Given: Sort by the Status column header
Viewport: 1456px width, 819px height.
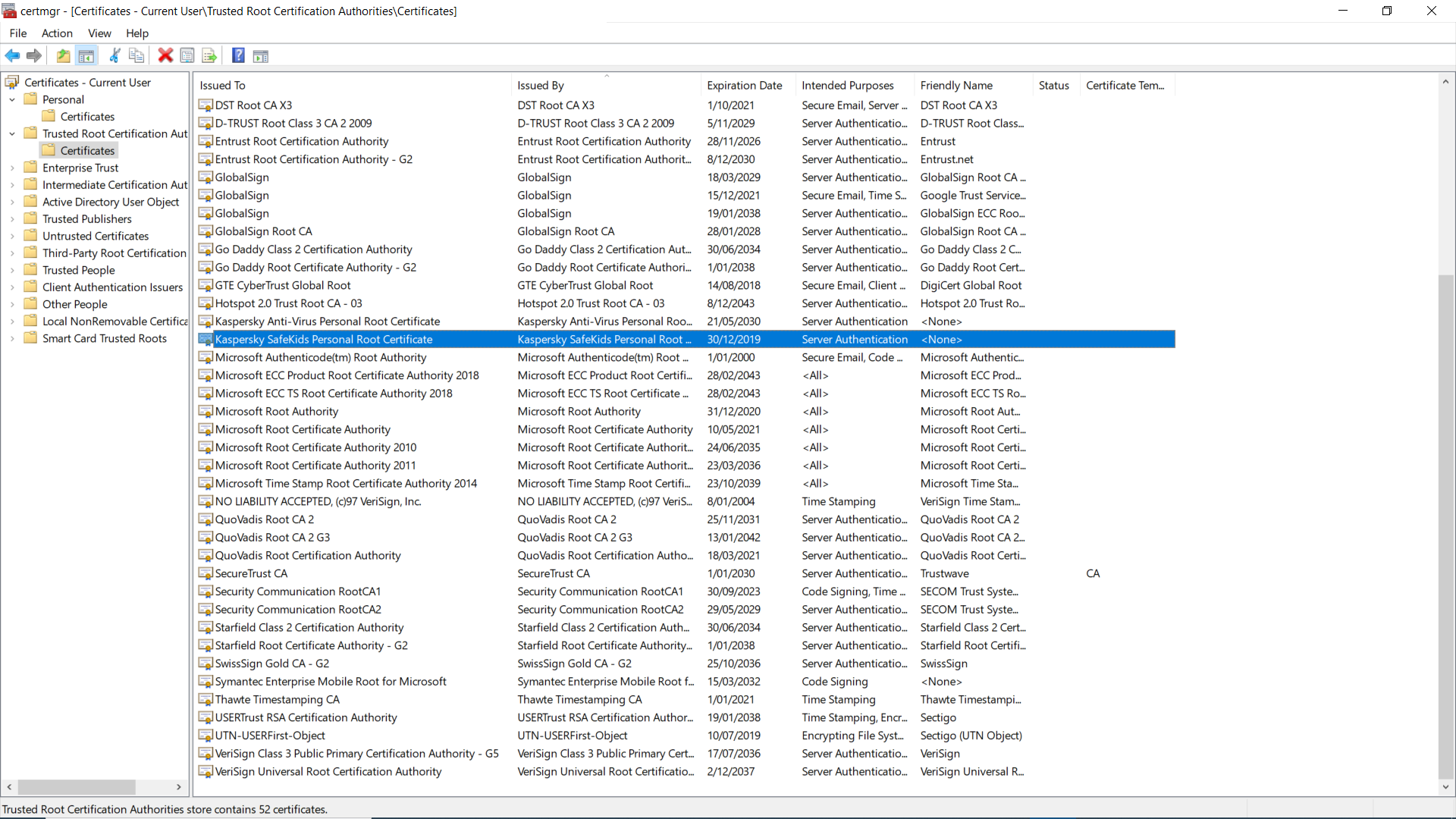Looking at the screenshot, I should pyautogui.click(x=1056, y=86).
